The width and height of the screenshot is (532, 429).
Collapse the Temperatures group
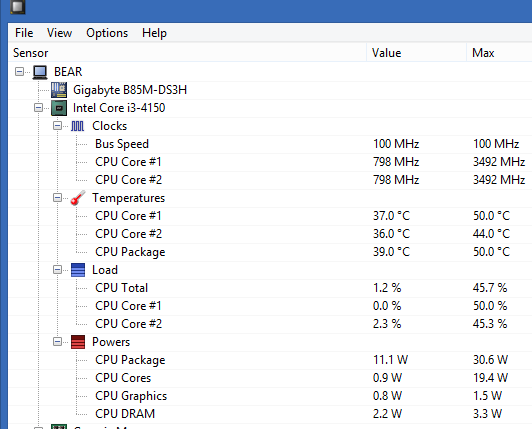[57, 198]
